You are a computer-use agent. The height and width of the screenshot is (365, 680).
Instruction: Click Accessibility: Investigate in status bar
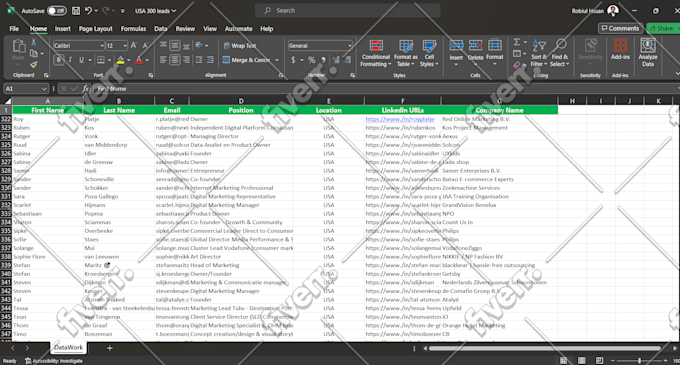click(x=54, y=361)
